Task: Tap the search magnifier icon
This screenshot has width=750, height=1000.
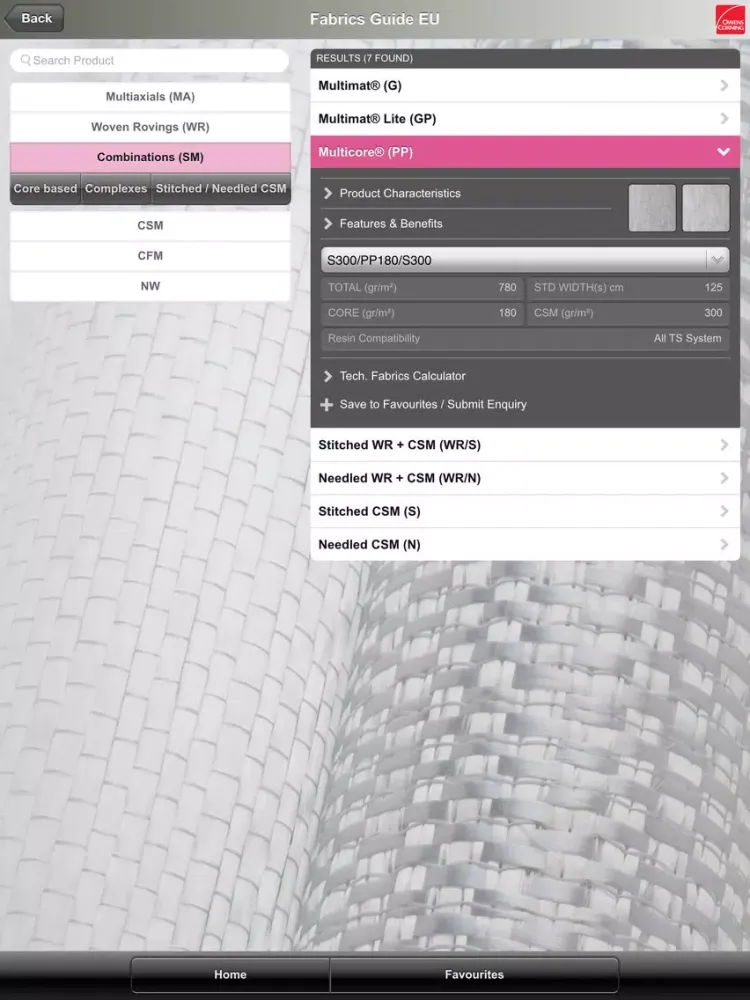Action: (26, 60)
